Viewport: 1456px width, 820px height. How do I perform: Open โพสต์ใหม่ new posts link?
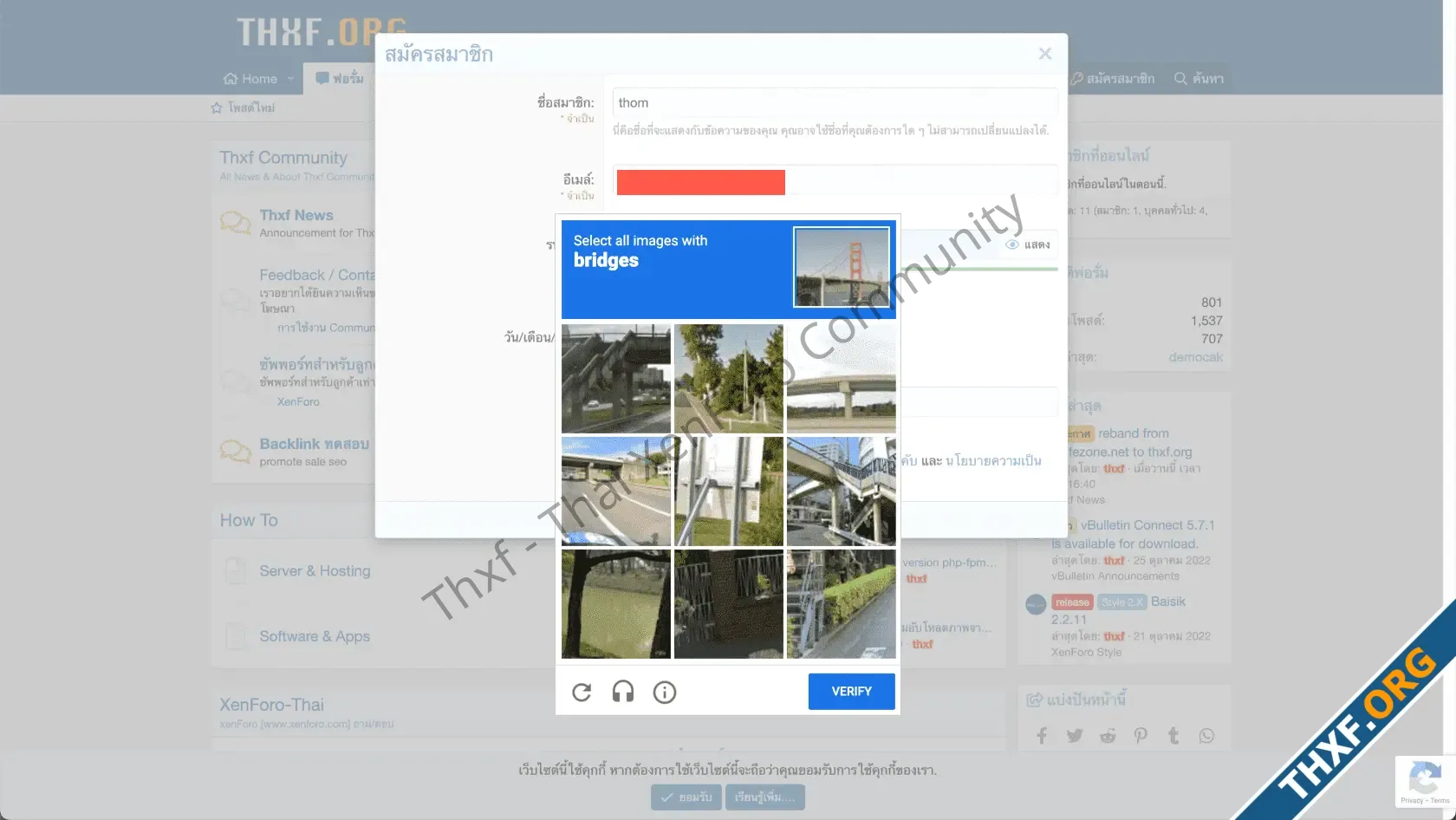[x=244, y=107]
